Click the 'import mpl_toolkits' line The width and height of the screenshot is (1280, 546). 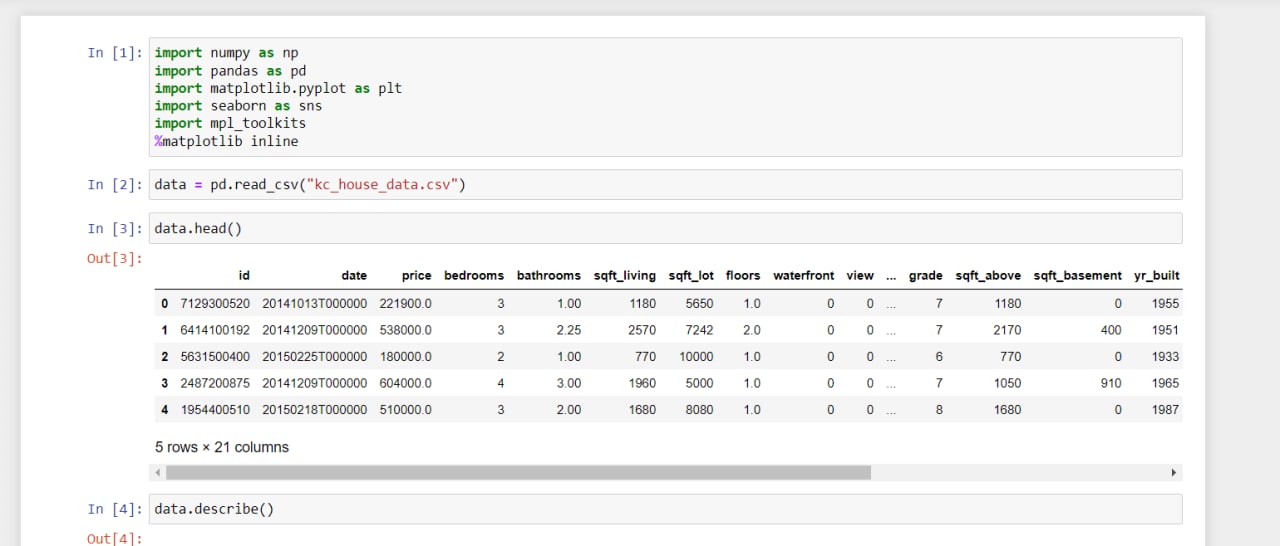(230, 123)
